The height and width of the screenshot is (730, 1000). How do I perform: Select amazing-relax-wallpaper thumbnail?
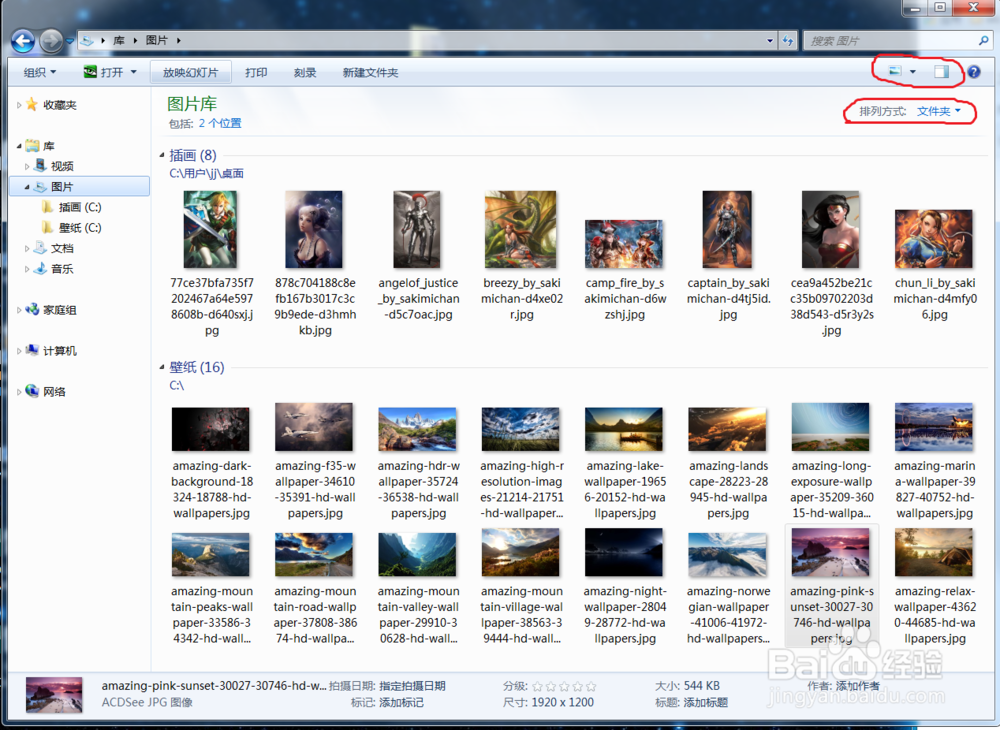[934, 553]
